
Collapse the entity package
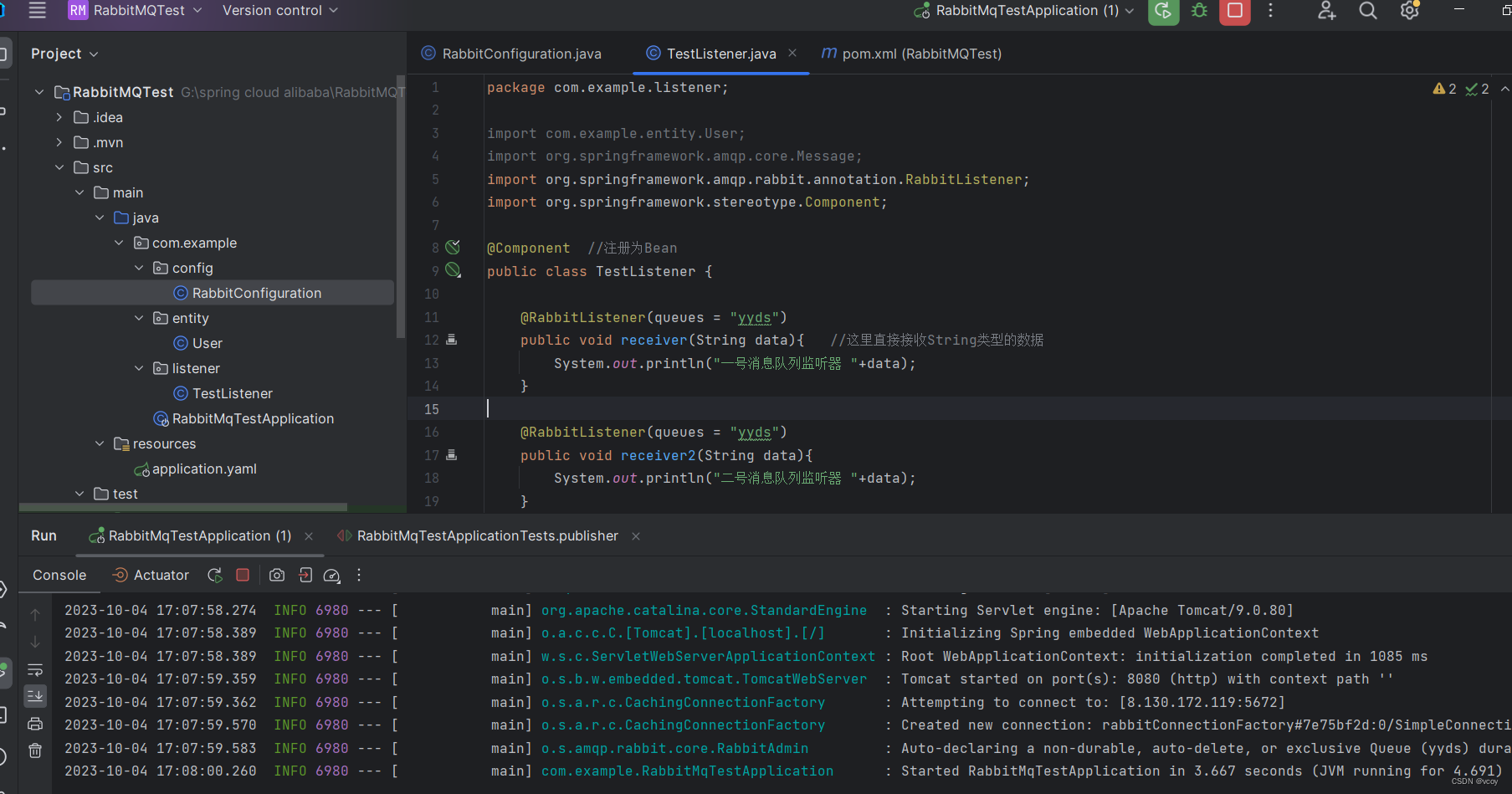[x=139, y=318]
